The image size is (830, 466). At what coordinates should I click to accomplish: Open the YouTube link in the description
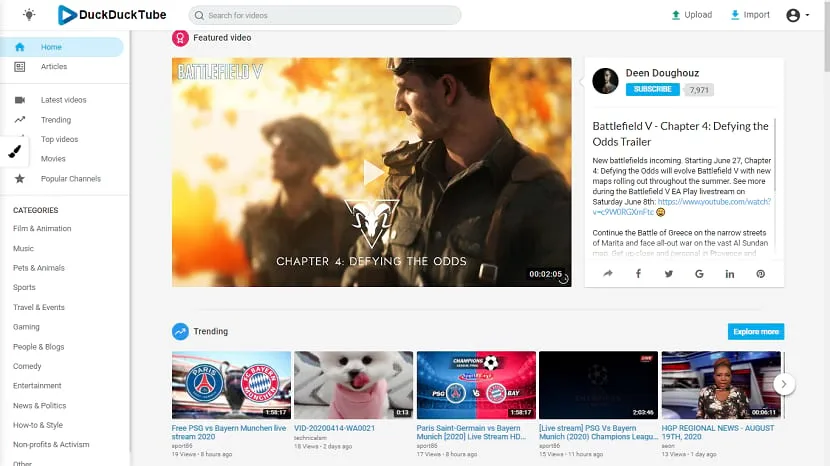click(x=681, y=207)
